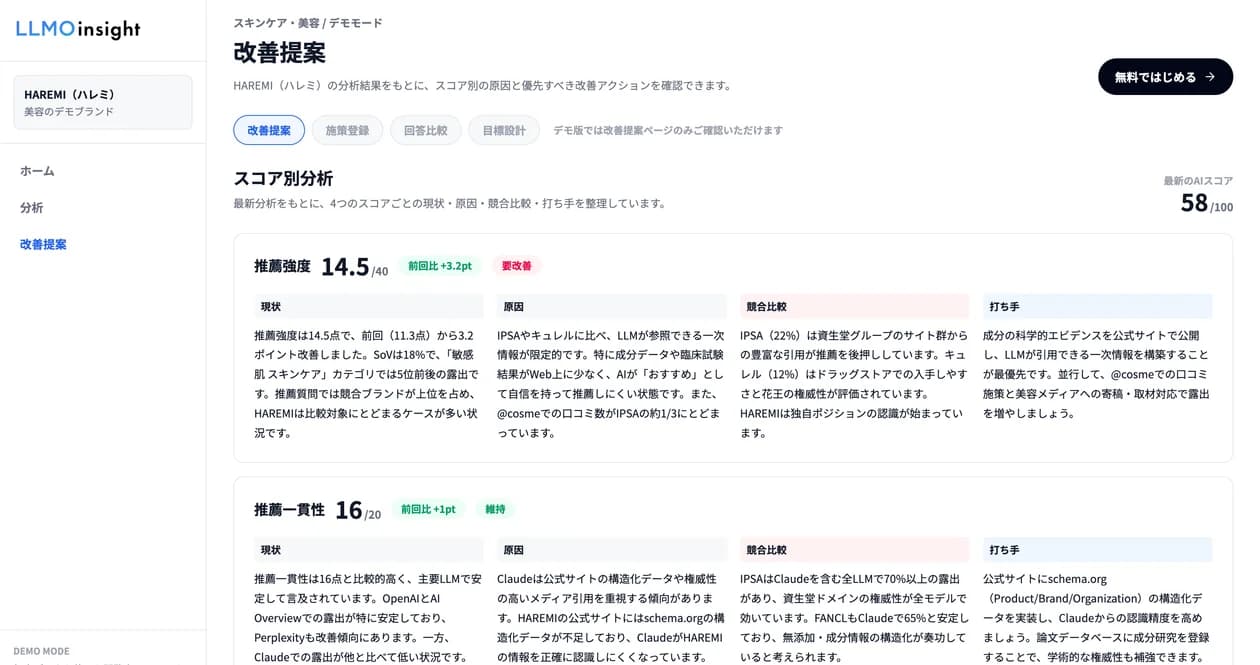
Task: Open 分析 in the sidebar
Action: (32, 207)
